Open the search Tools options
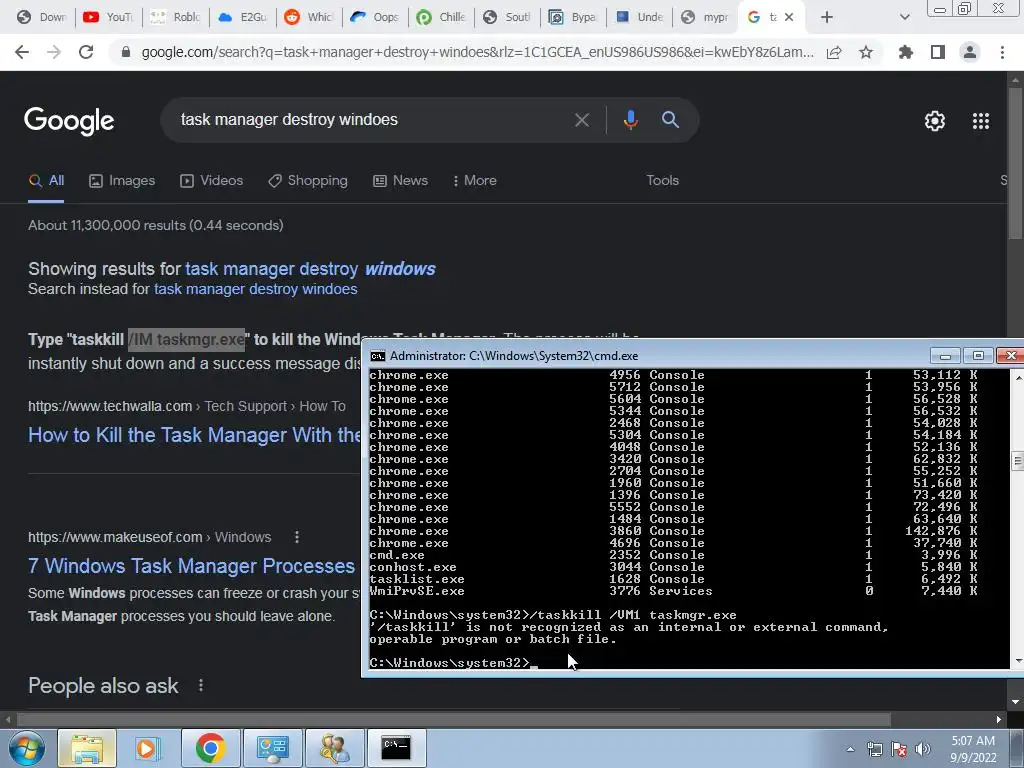The image size is (1024, 768). pos(662,180)
